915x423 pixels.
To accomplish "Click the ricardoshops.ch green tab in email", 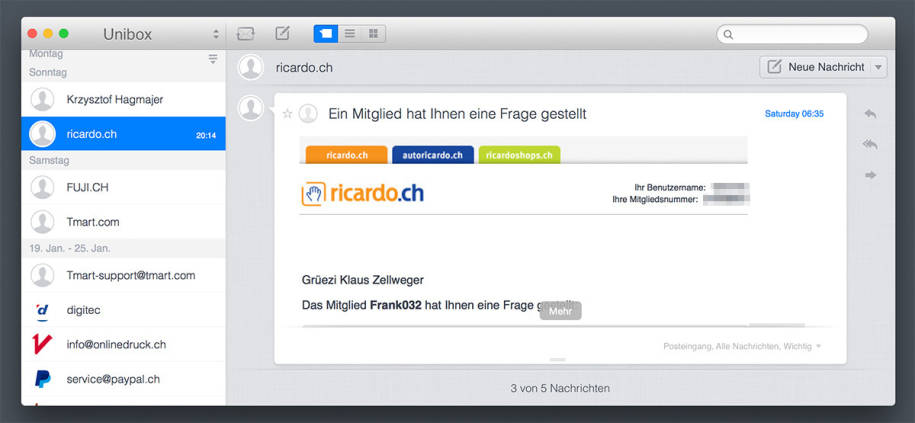I will click(519, 155).
